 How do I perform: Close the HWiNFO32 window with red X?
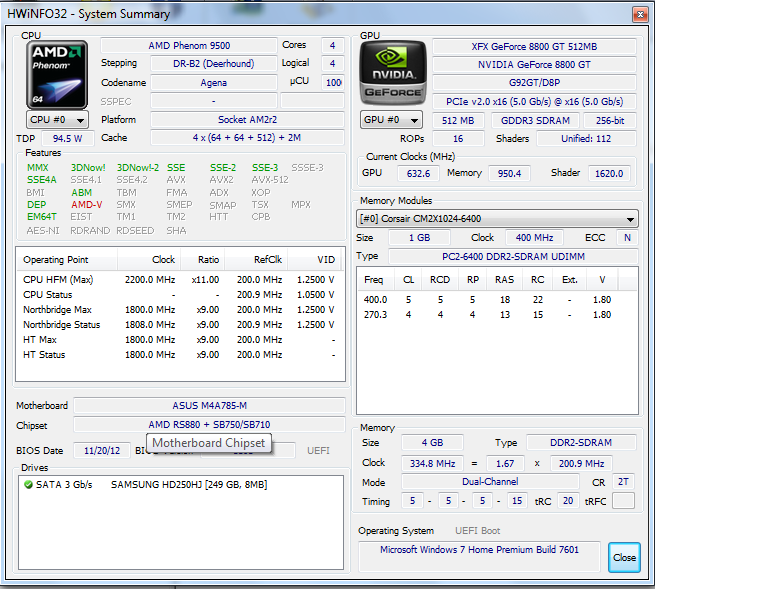[x=640, y=14]
